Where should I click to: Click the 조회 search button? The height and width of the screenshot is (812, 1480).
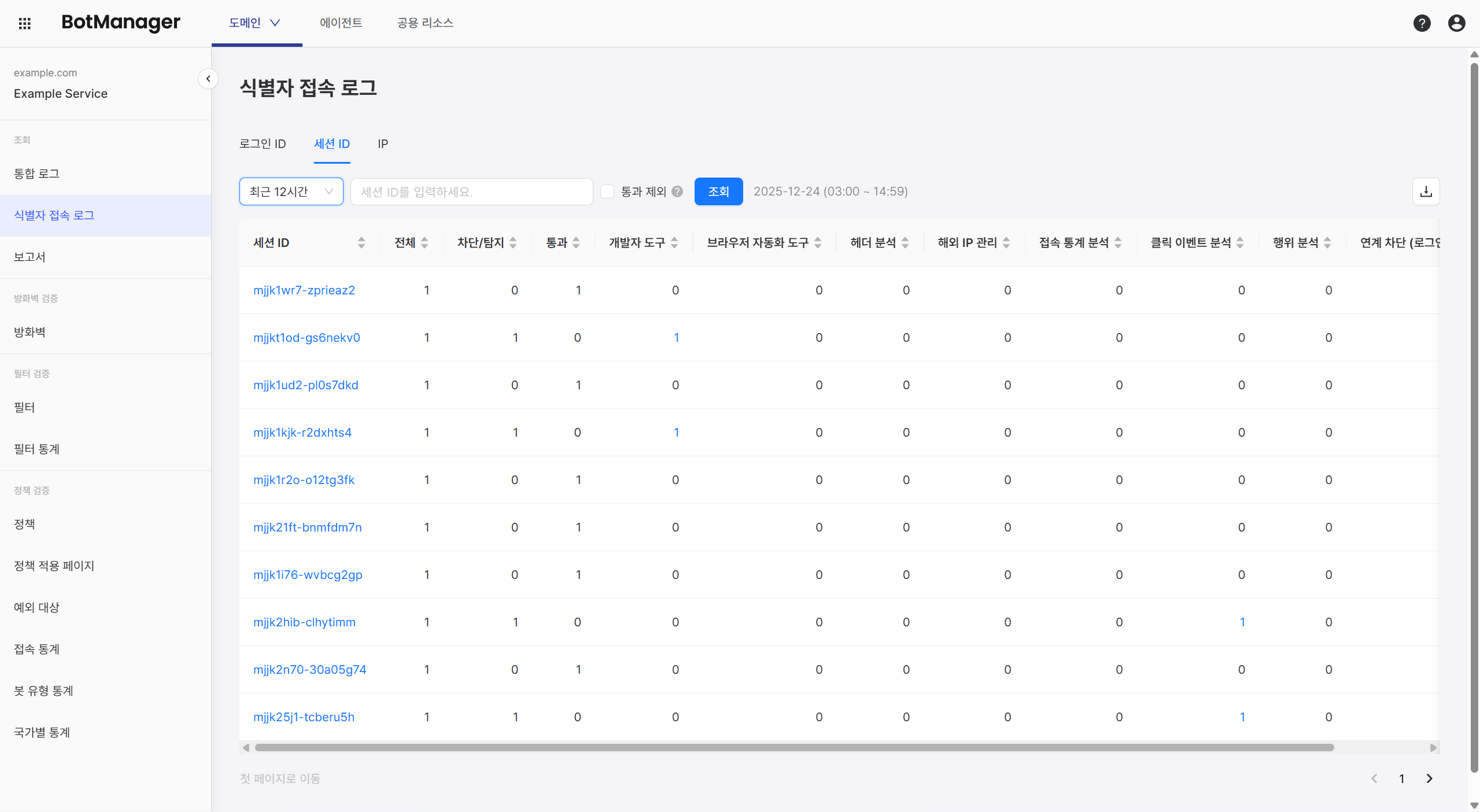(x=718, y=191)
